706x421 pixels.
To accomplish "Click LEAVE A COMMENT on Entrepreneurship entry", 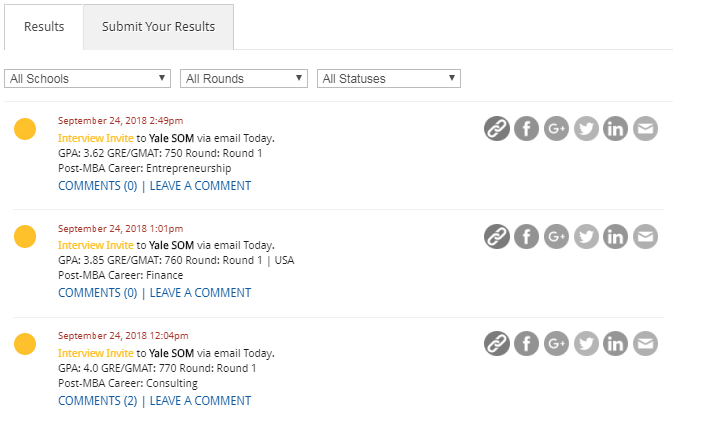I will tap(200, 185).
